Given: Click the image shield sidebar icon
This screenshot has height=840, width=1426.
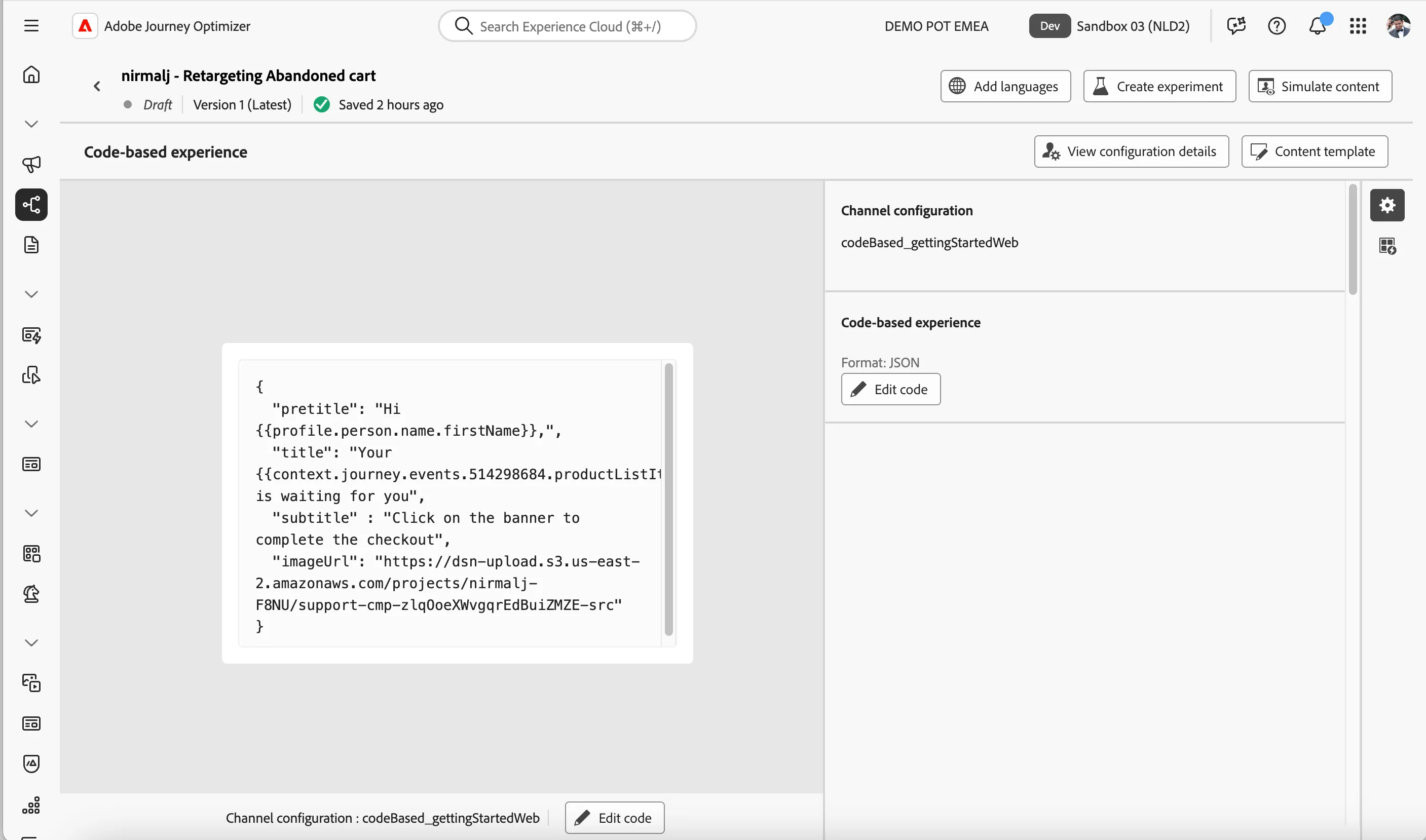Looking at the screenshot, I should [x=31, y=763].
